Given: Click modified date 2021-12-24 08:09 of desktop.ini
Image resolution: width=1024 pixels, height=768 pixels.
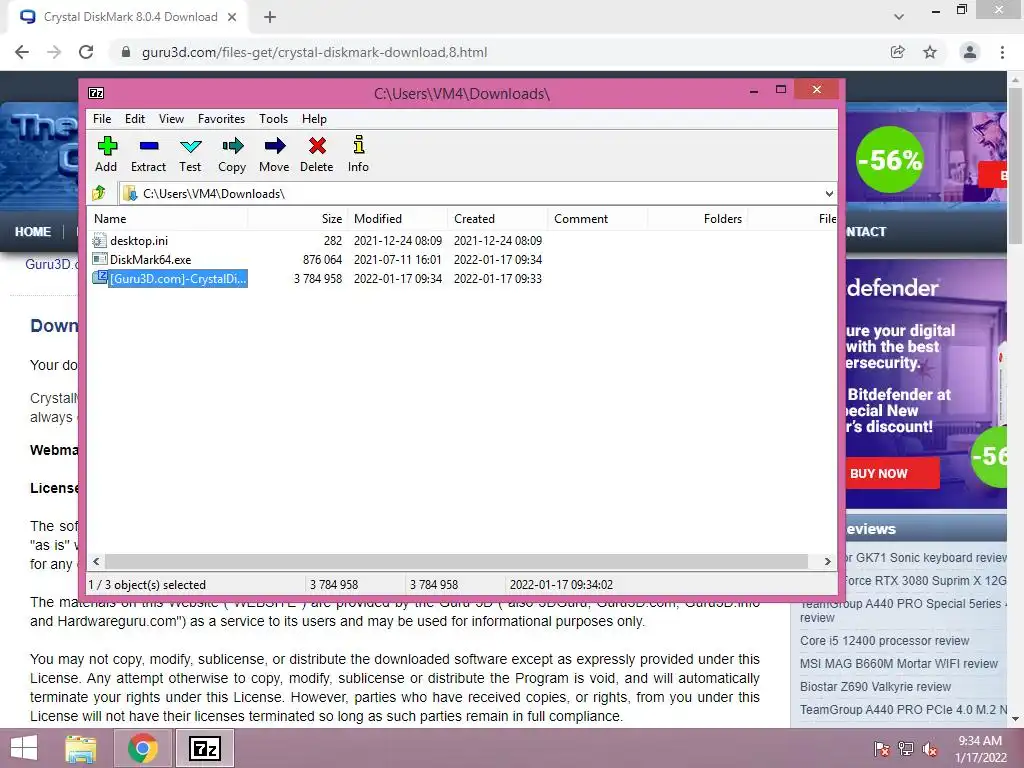Looking at the screenshot, I should click(398, 240).
